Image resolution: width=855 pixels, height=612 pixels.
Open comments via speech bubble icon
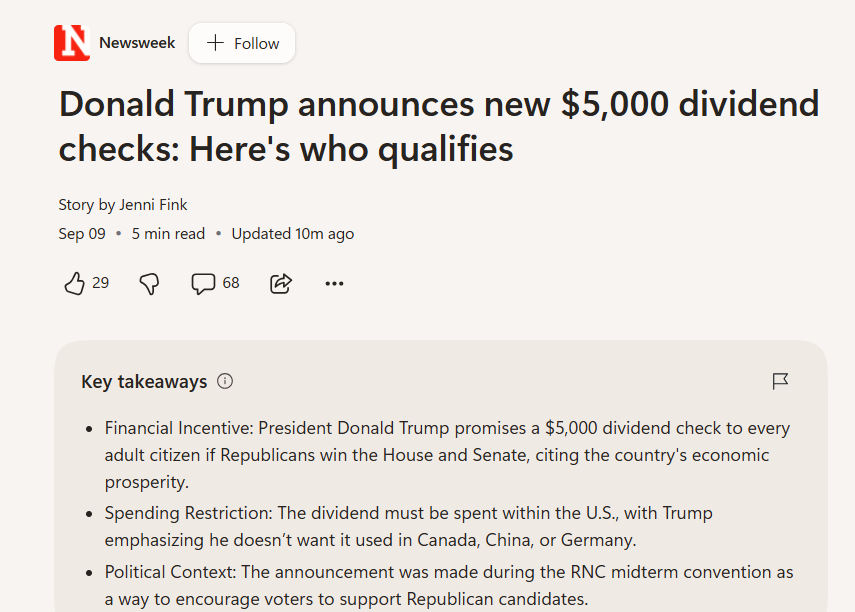click(203, 284)
